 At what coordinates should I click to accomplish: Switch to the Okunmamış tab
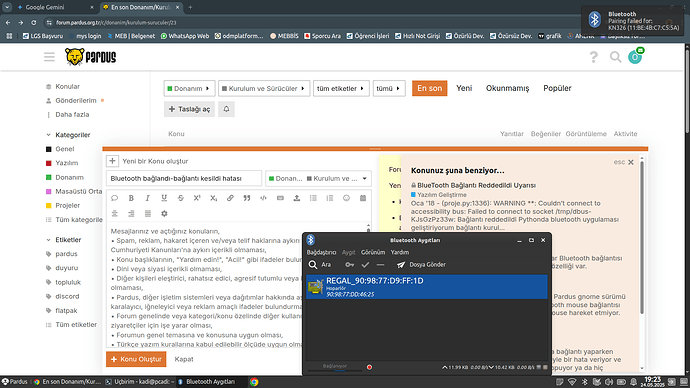(507, 88)
